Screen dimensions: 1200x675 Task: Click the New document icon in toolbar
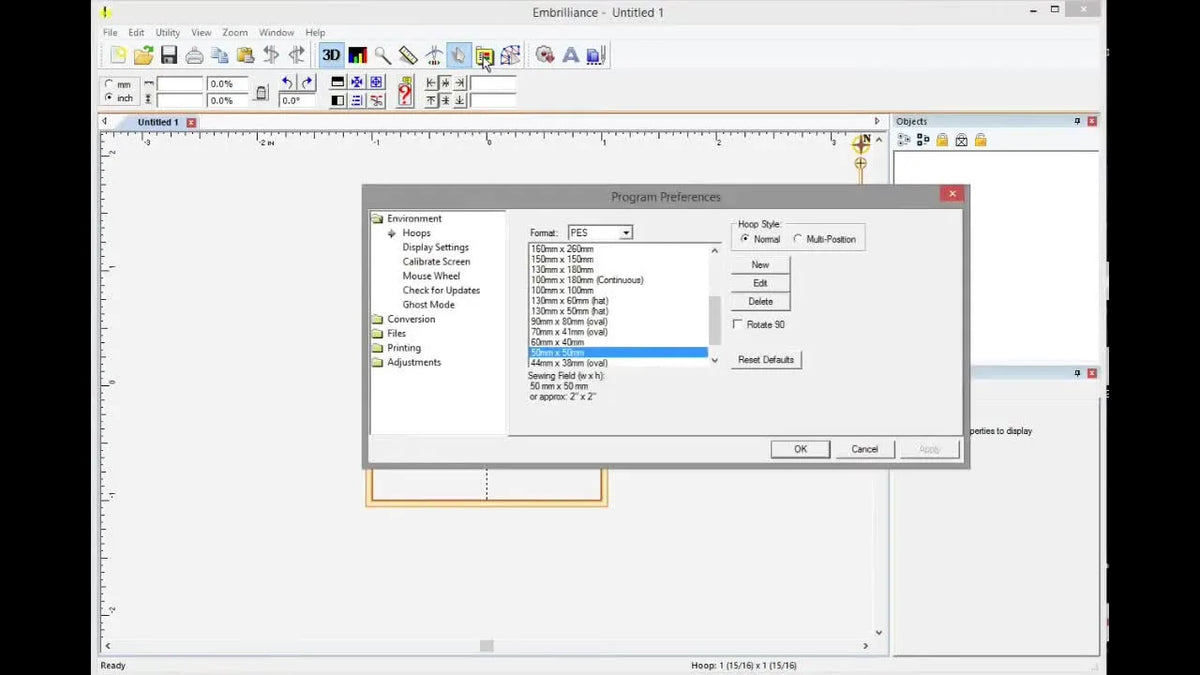click(119, 55)
